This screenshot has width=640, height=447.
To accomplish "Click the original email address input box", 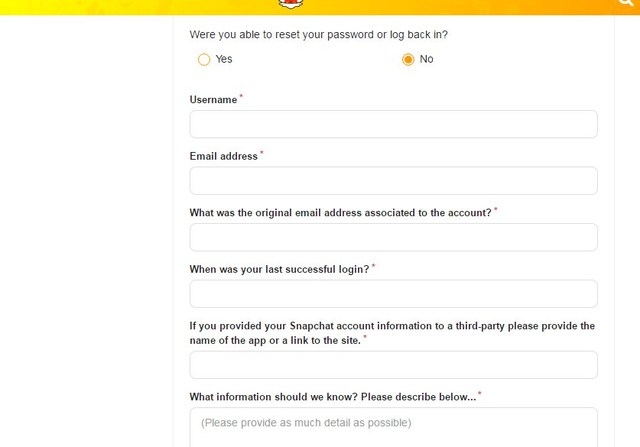I will point(393,237).
